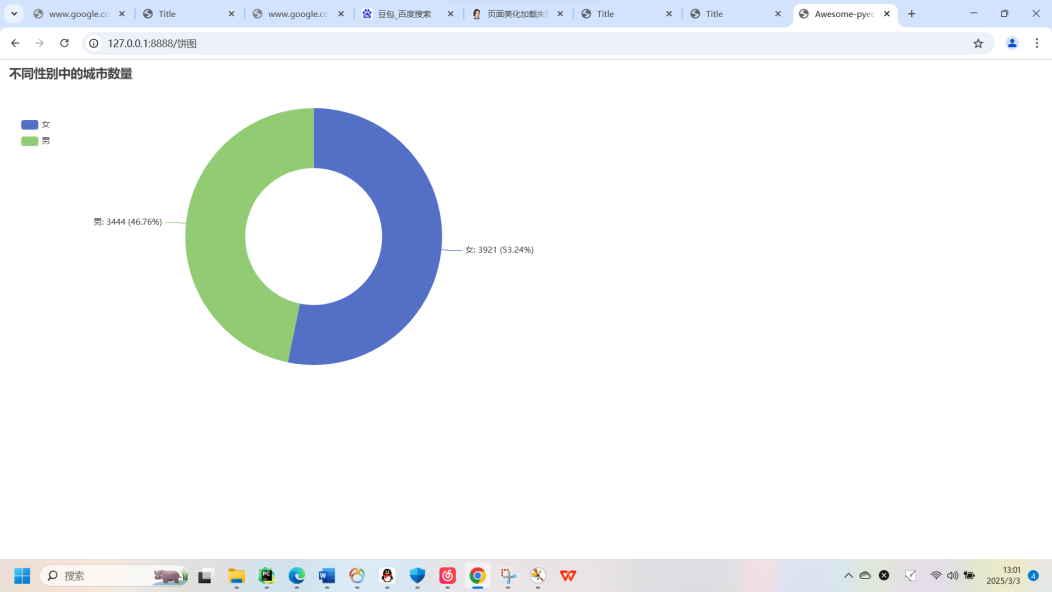The width and height of the screenshot is (1052, 592).
Task: Open the Windows Start menu
Action: pyautogui.click(x=22, y=575)
